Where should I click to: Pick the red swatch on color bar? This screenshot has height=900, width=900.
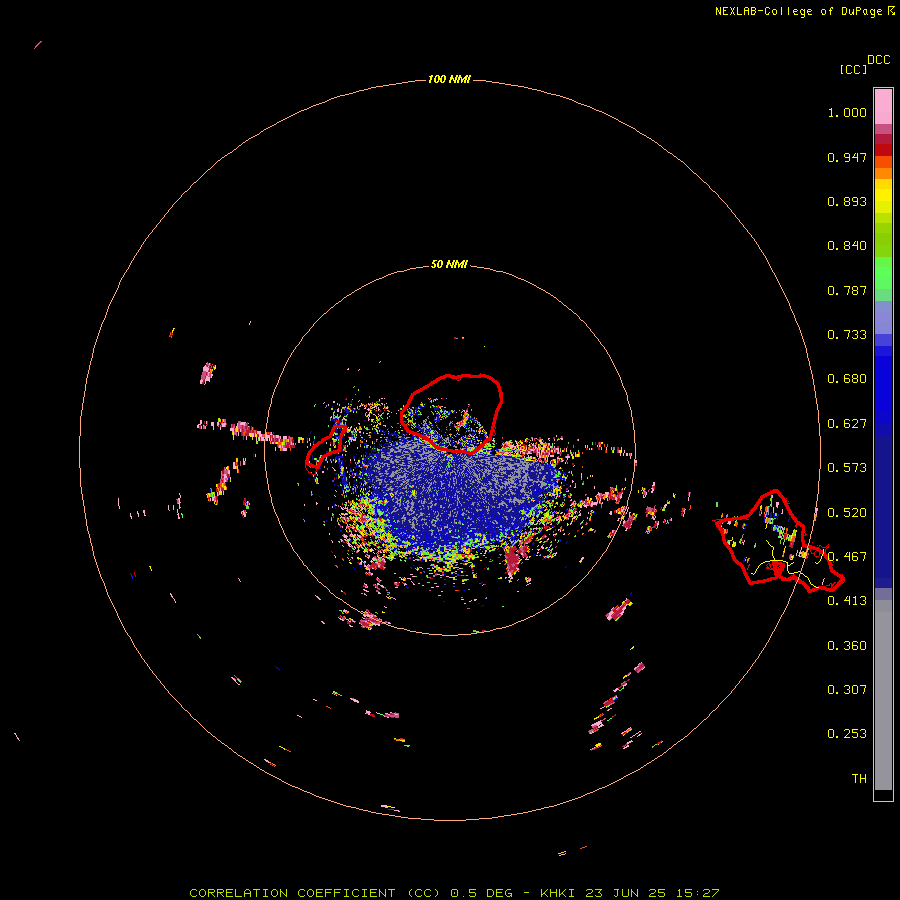pyautogui.click(x=883, y=150)
